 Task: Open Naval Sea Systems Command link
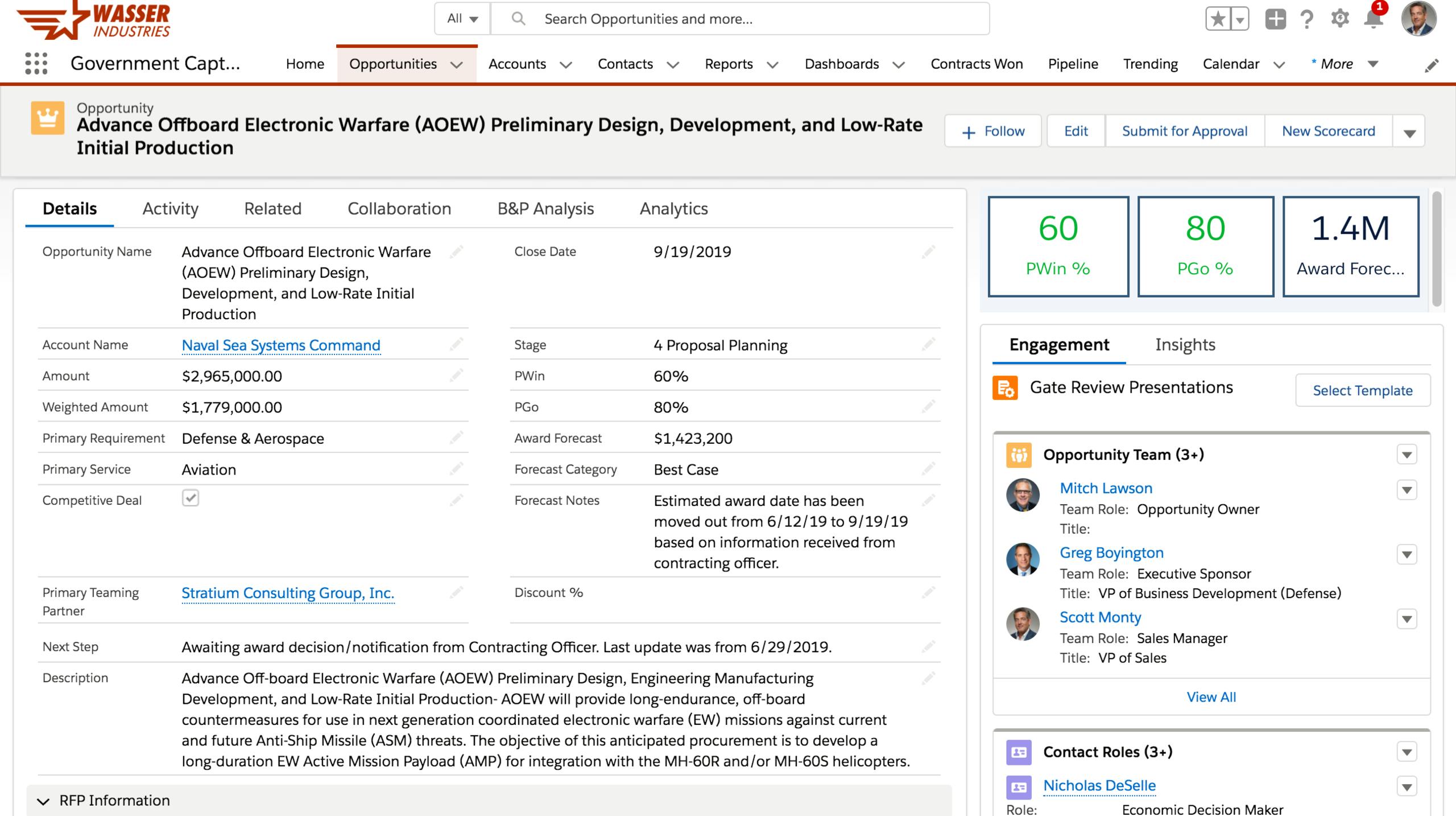281,345
